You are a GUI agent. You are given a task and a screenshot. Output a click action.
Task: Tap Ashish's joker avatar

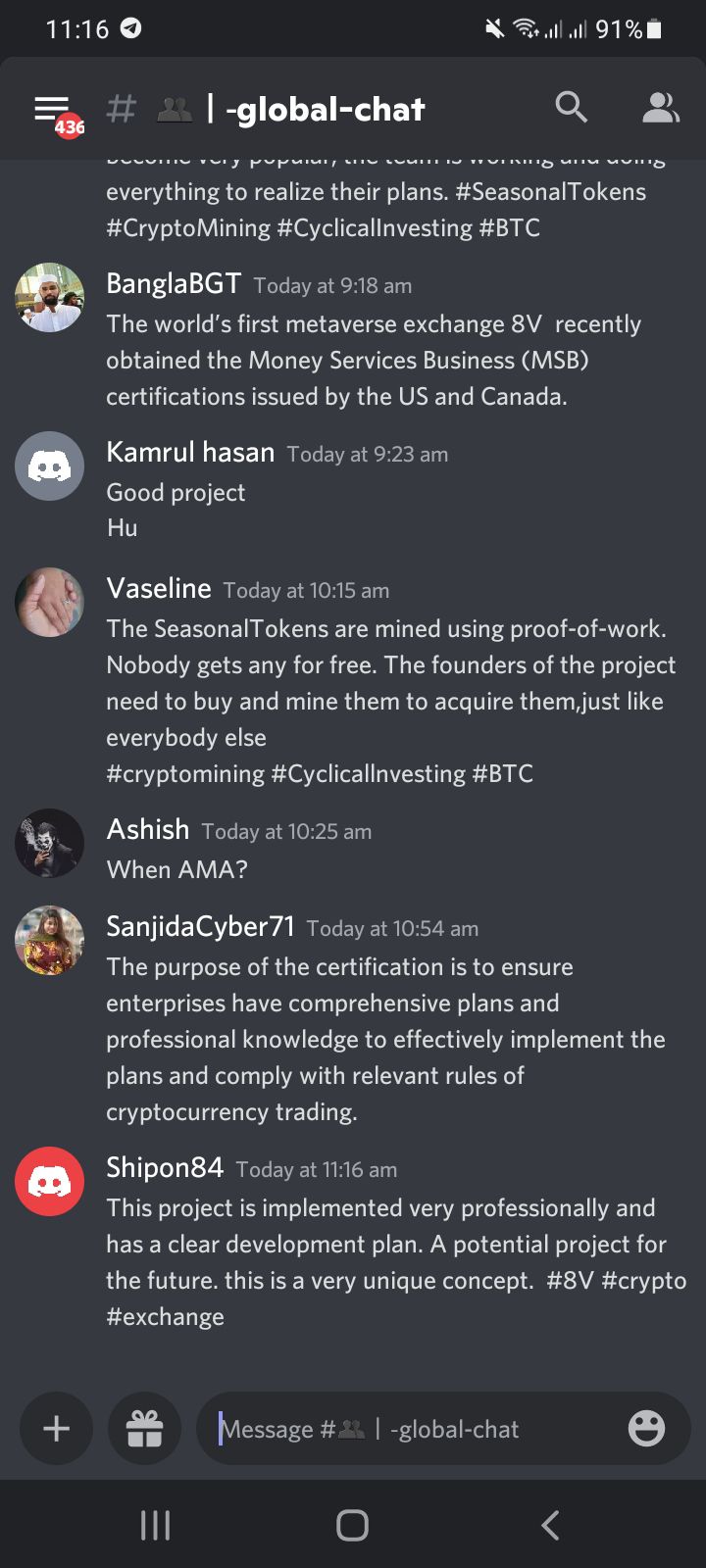pos(49,843)
